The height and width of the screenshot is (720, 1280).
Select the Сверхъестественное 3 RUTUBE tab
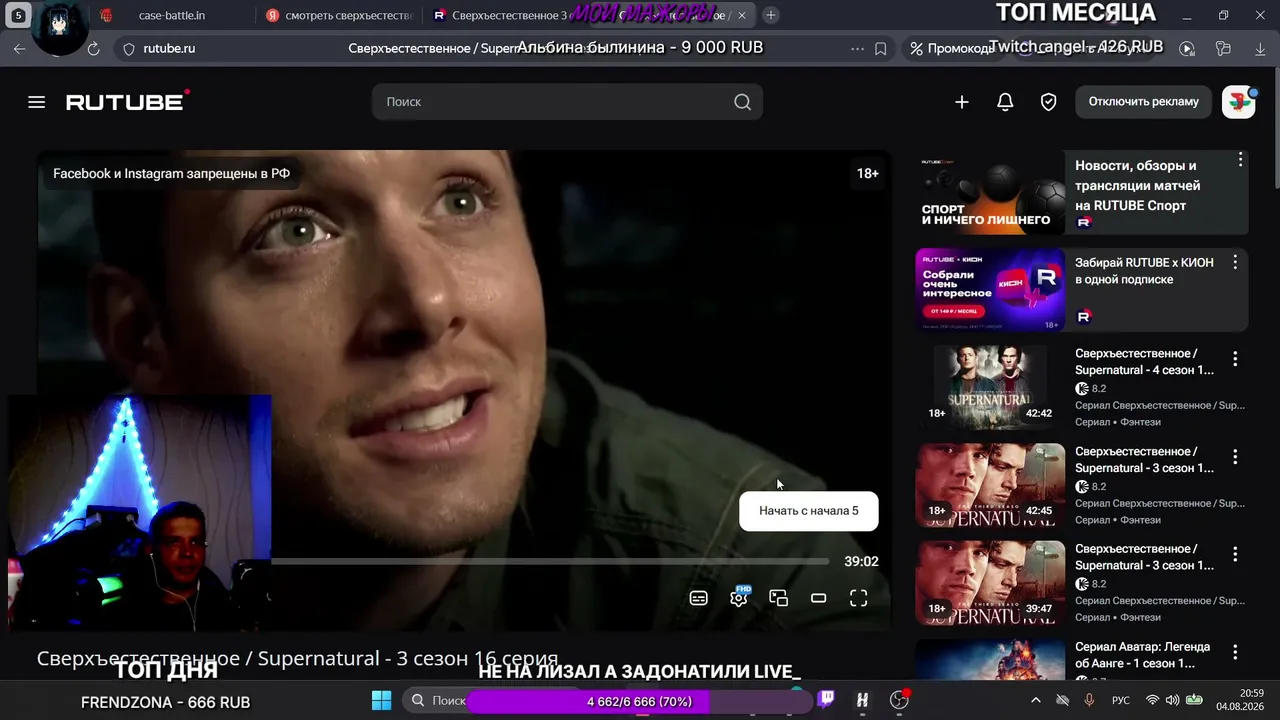point(508,15)
